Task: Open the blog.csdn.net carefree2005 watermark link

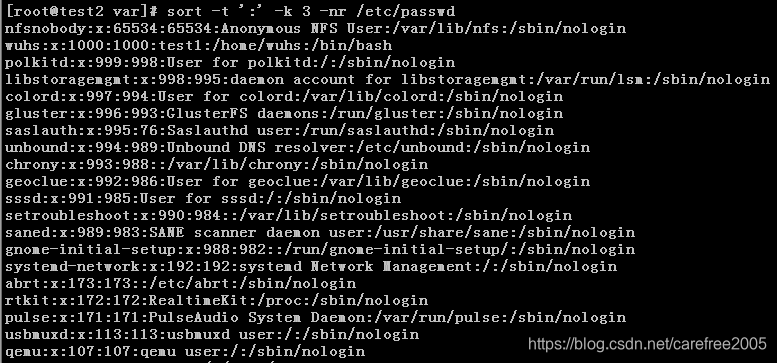Action: point(647,344)
